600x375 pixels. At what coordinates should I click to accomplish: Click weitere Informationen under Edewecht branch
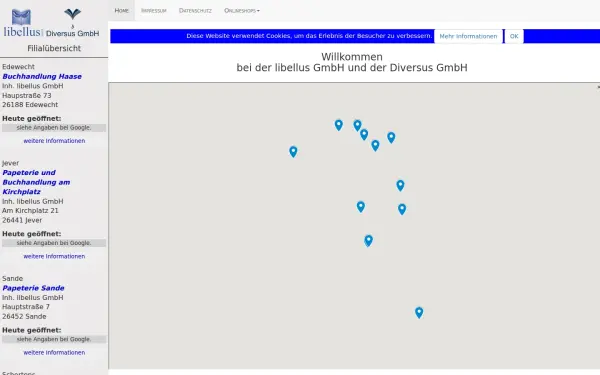click(54, 141)
